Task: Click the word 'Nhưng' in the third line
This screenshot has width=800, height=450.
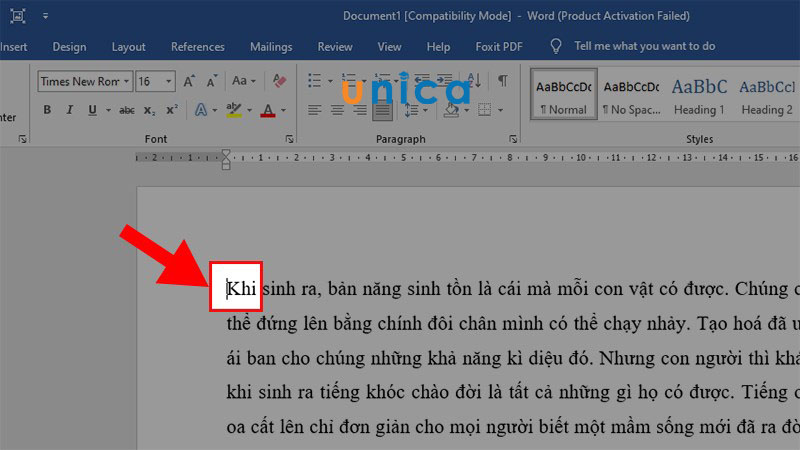Action: (627, 358)
